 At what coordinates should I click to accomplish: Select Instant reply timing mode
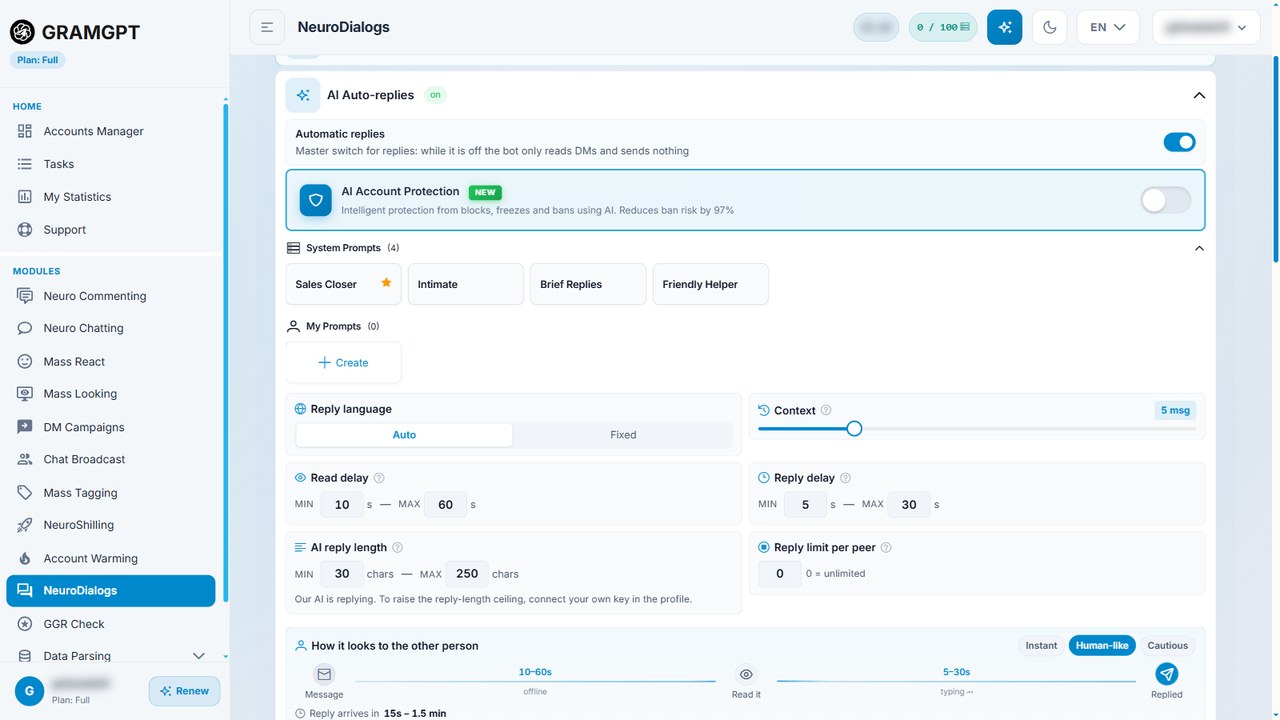click(1041, 646)
